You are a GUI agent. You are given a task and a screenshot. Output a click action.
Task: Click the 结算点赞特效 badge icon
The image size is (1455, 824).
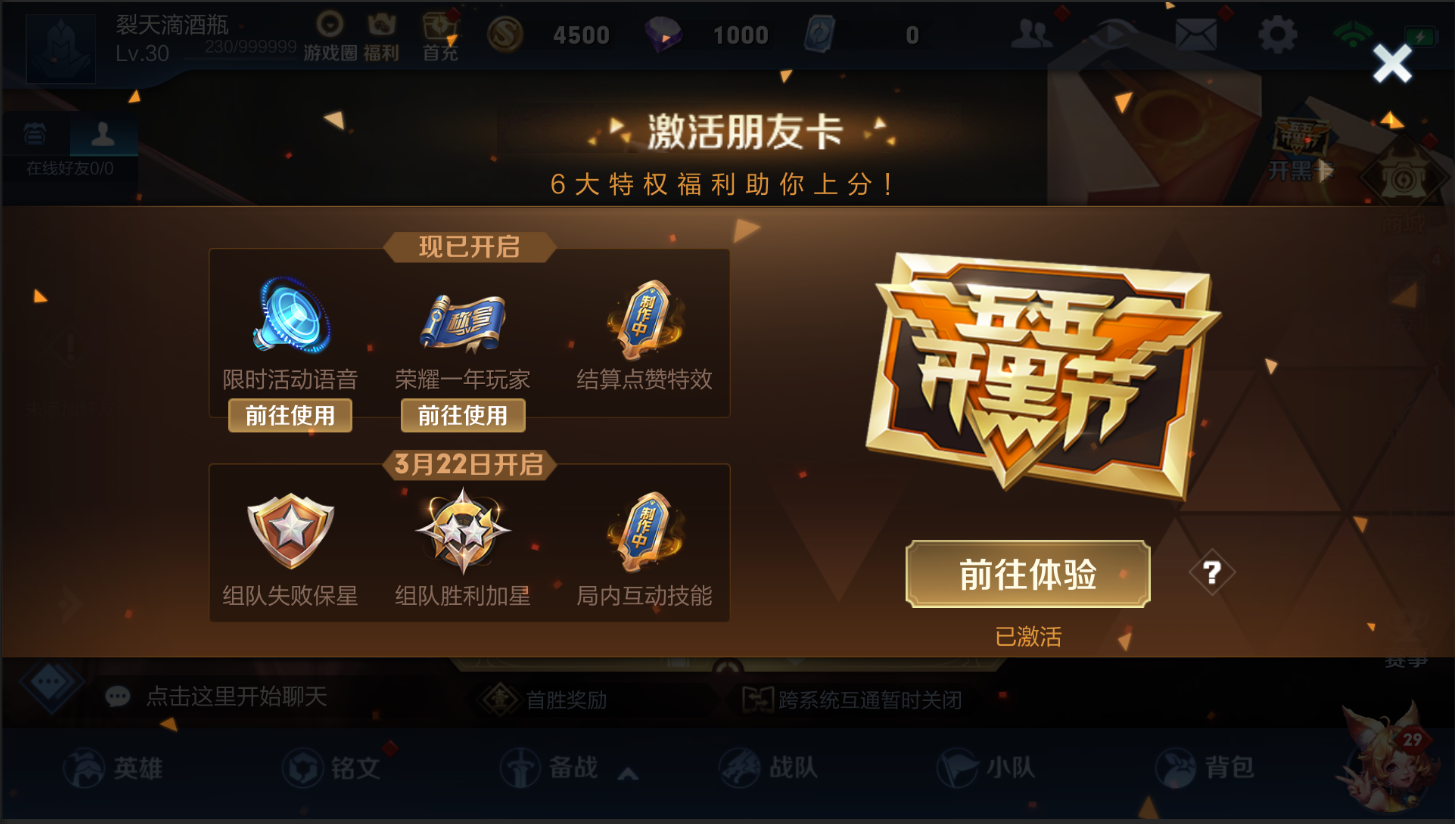644,320
